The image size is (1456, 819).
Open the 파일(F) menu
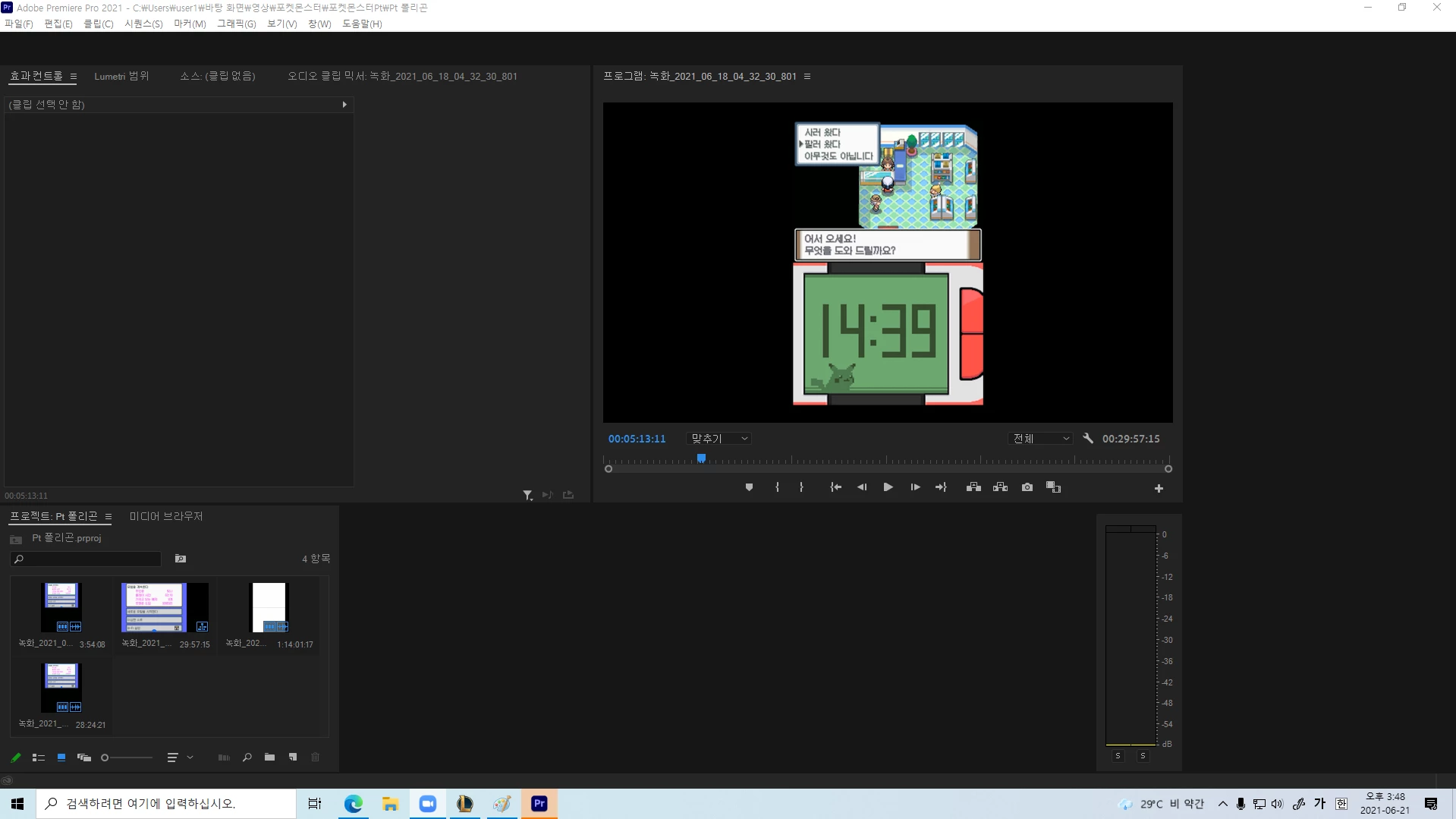pos(19,24)
